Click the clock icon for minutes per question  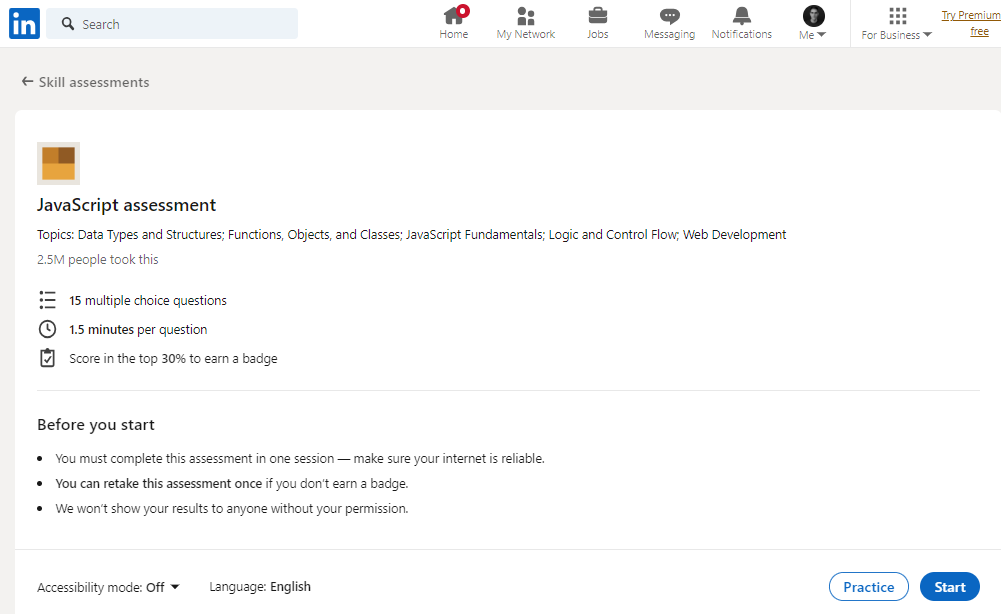(47, 329)
